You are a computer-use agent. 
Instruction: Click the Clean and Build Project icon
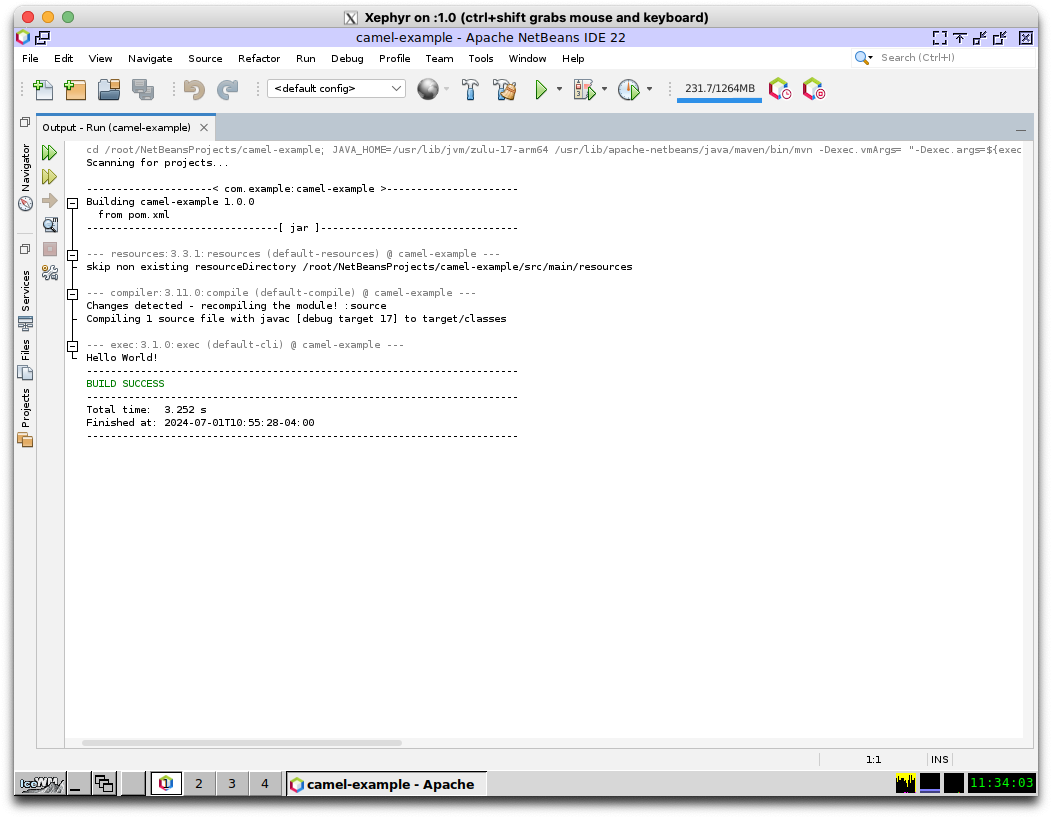[505, 89]
